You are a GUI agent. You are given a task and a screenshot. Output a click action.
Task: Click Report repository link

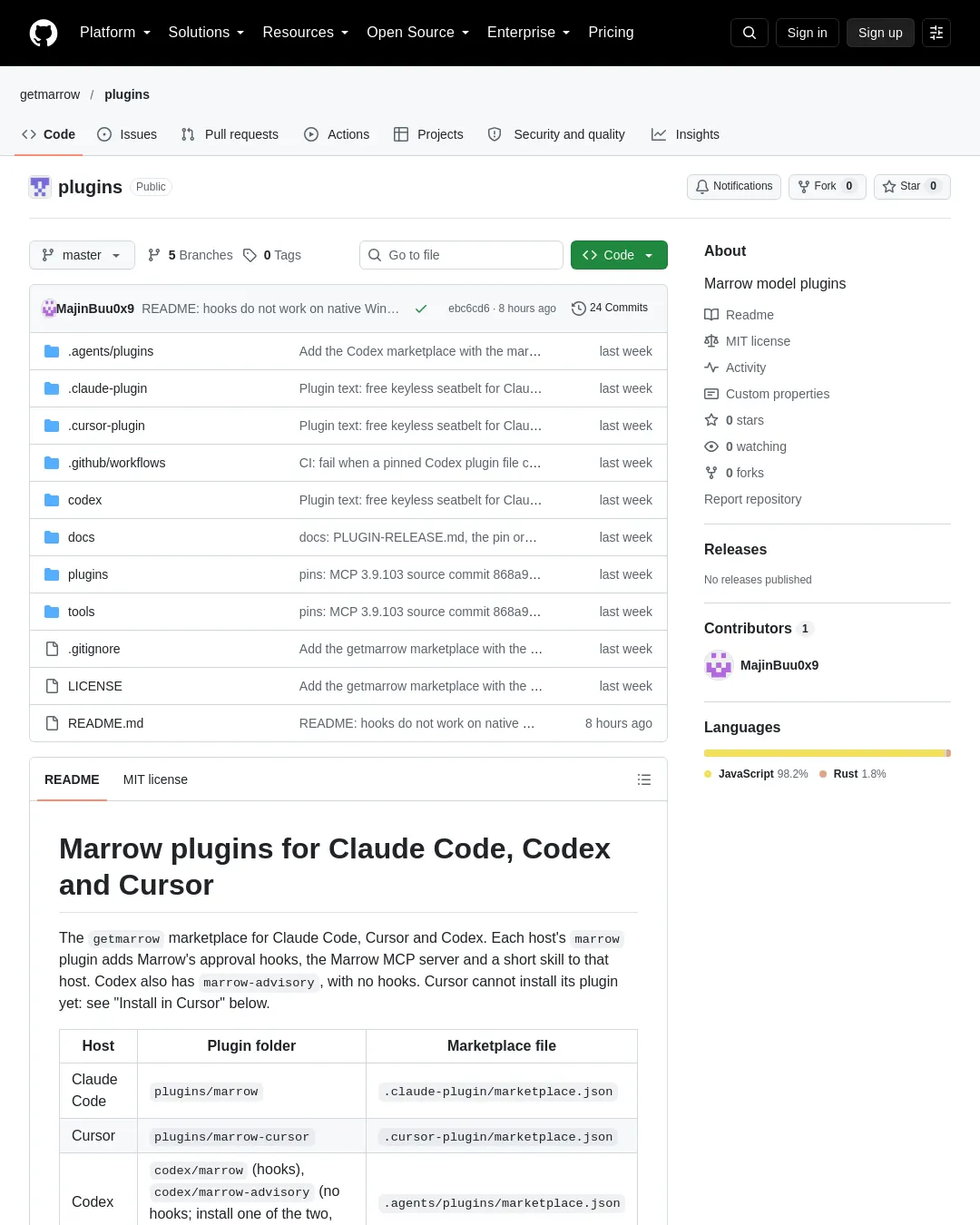752,499
